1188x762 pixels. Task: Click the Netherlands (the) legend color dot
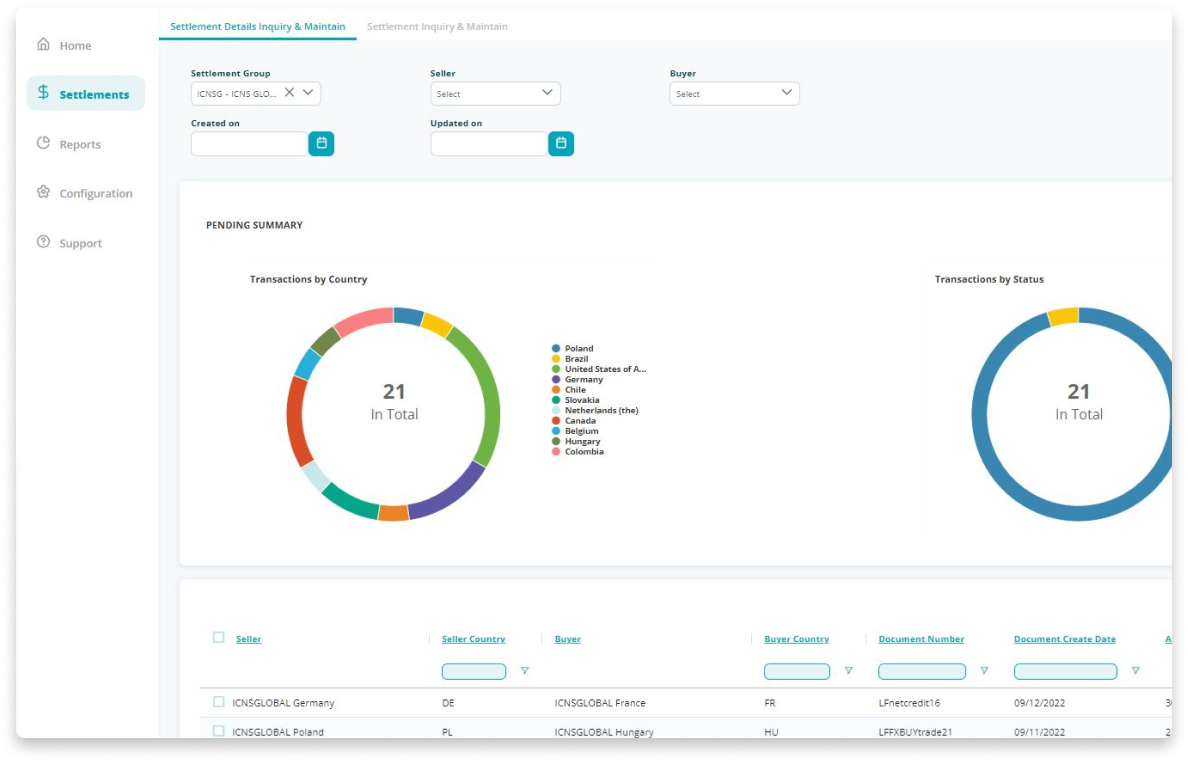click(556, 411)
